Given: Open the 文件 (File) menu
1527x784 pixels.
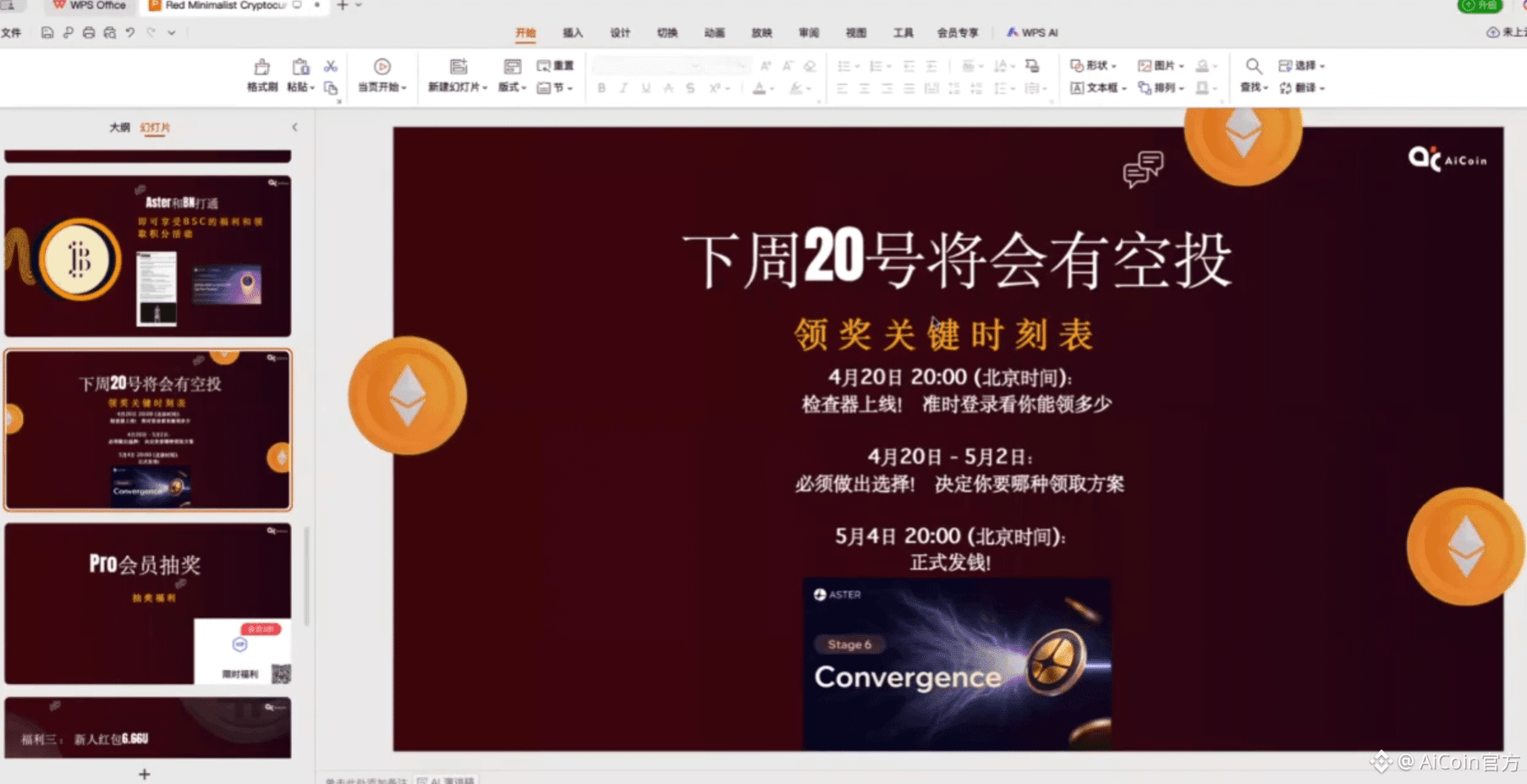Looking at the screenshot, I should click(11, 32).
